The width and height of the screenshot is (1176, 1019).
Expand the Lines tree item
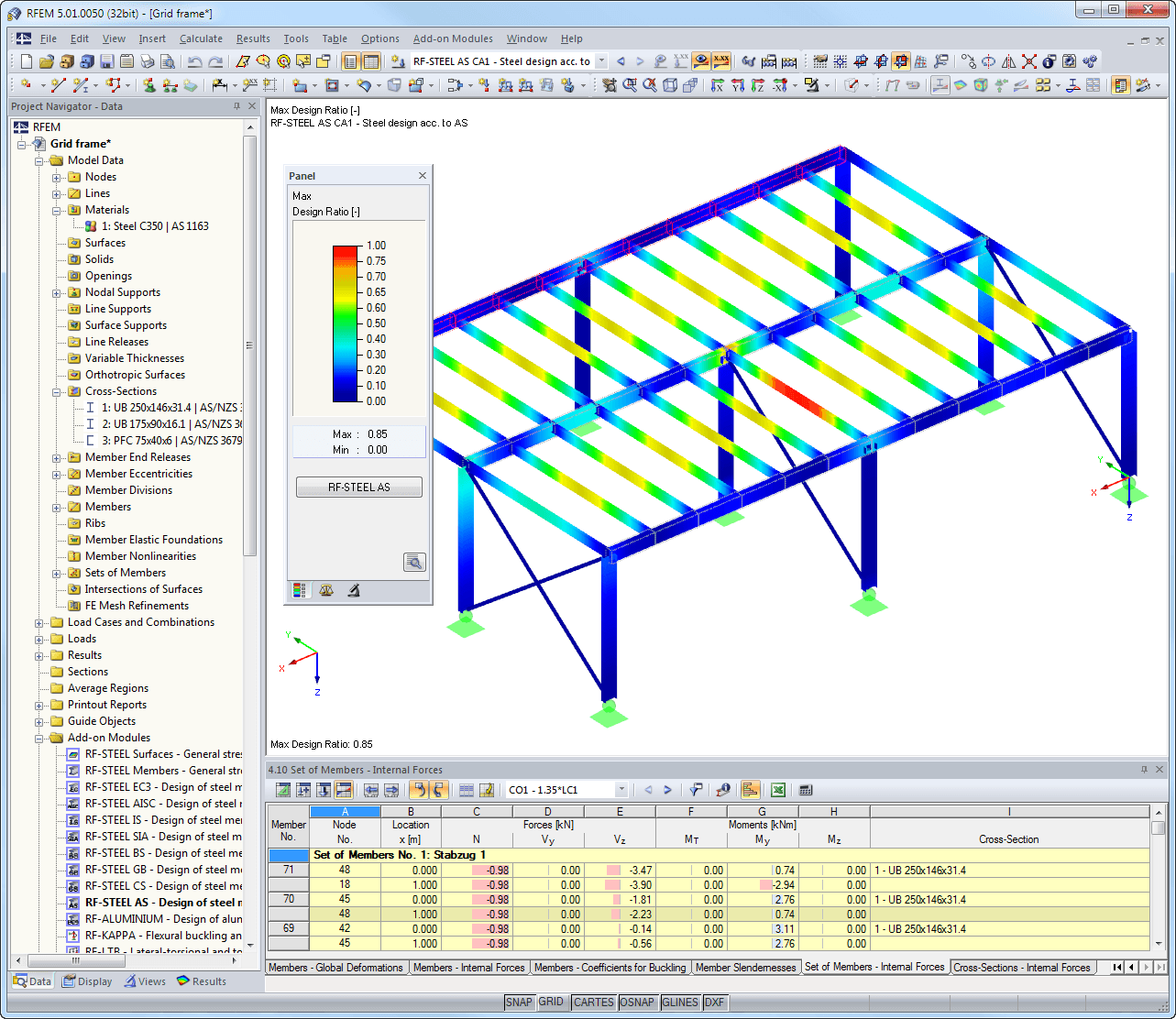[x=57, y=193]
